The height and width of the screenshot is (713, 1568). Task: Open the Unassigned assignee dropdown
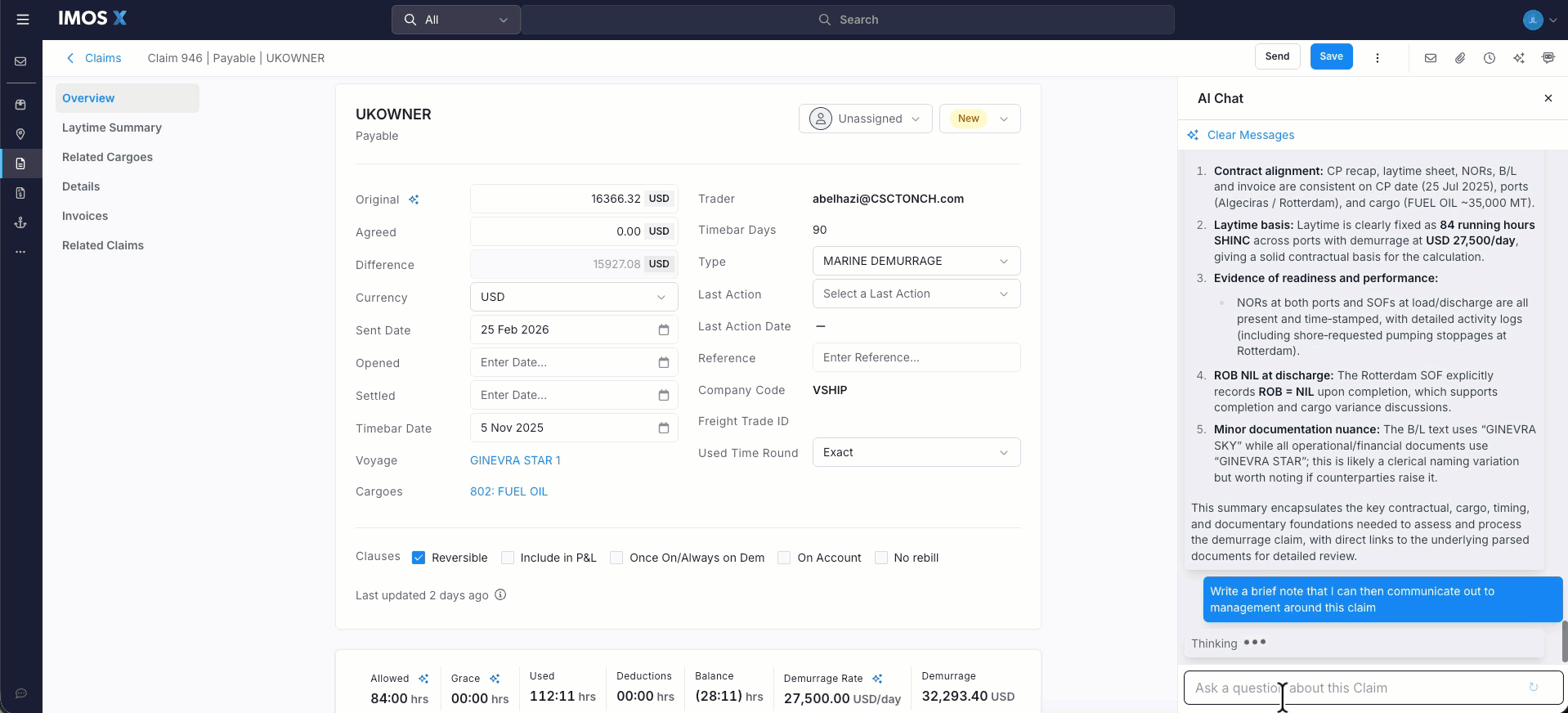[x=865, y=119]
